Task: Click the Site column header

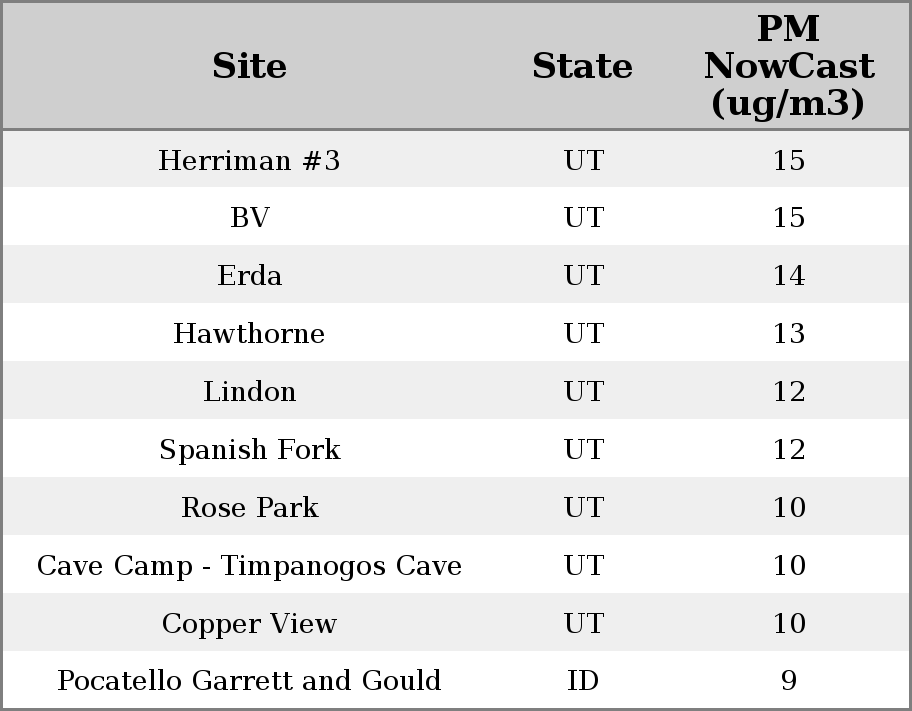Action: click(250, 66)
